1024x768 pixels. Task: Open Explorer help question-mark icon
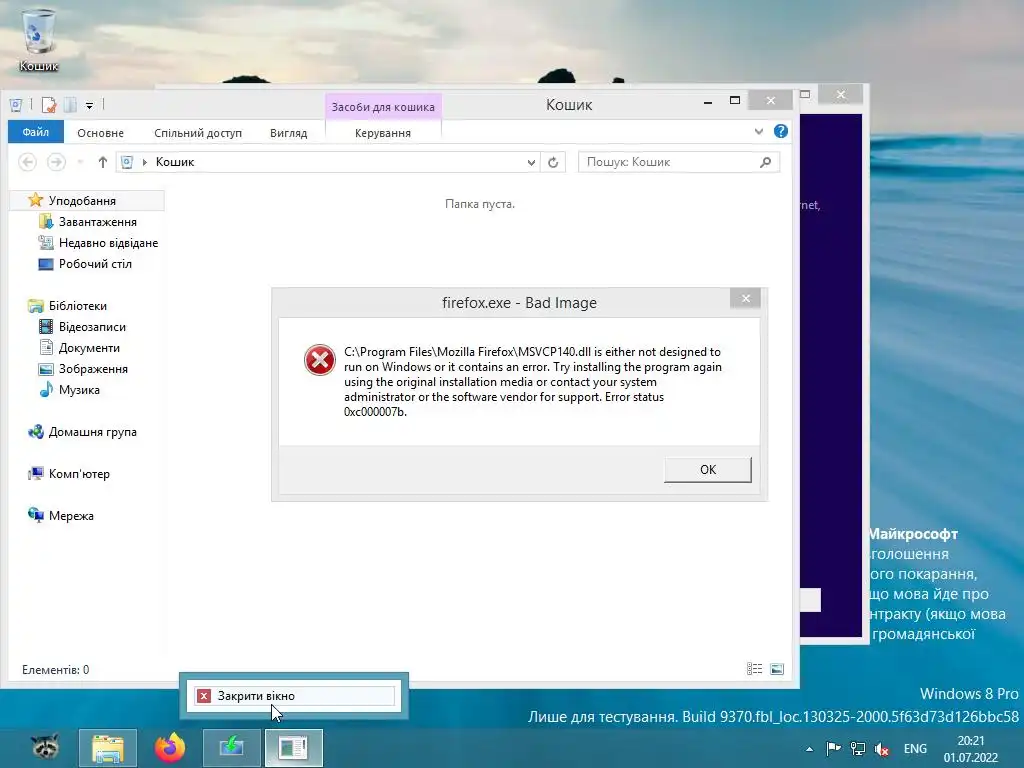(x=780, y=131)
